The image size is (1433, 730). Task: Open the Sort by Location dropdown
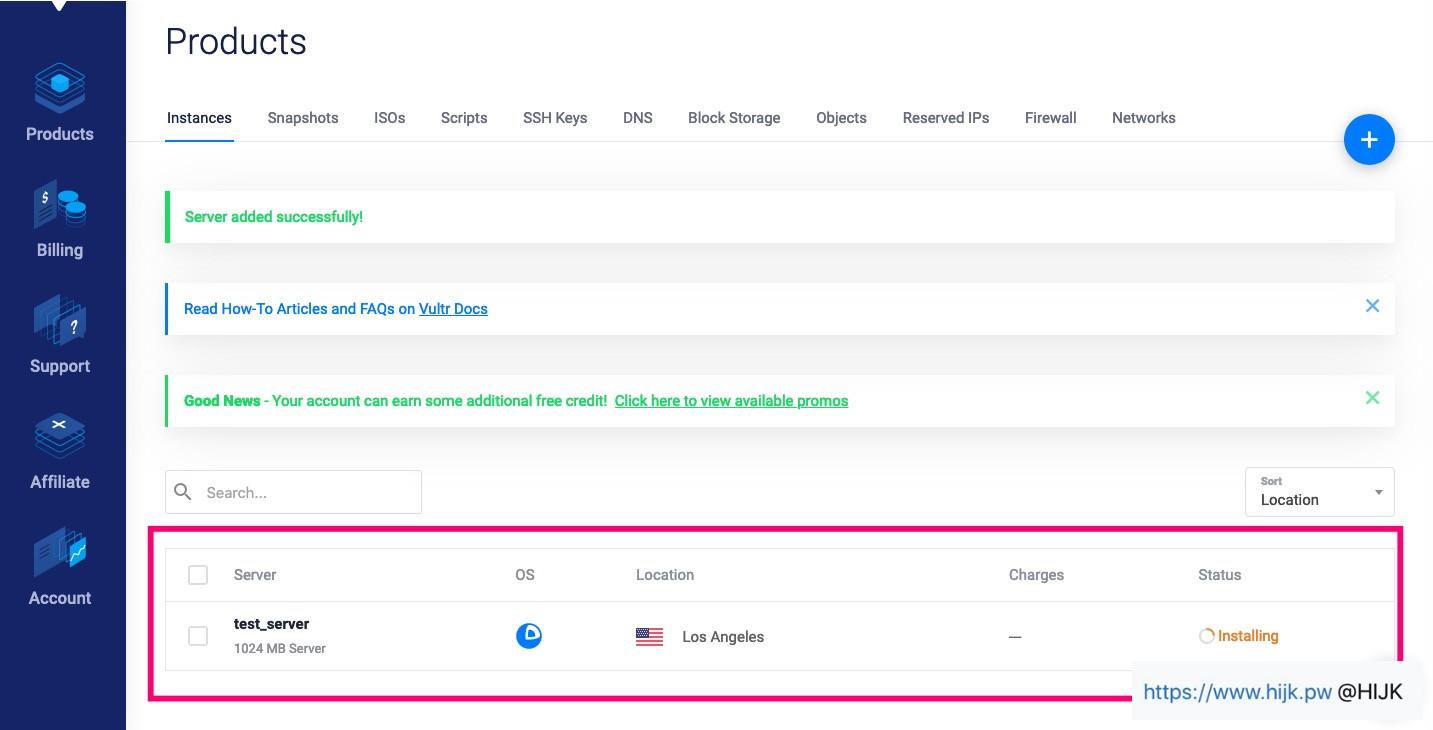pyautogui.click(x=1319, y=492)
